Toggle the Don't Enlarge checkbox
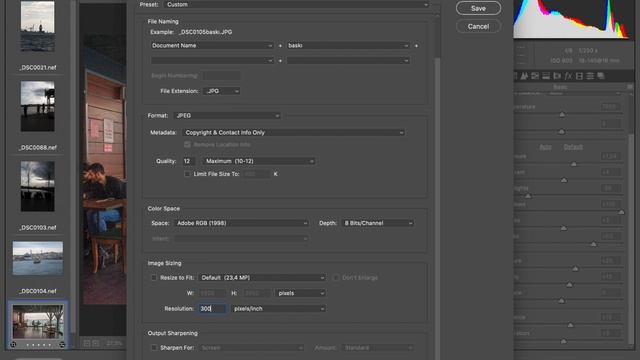The height and width of the screenshot is (360, 640). click(x=336, y=278)
